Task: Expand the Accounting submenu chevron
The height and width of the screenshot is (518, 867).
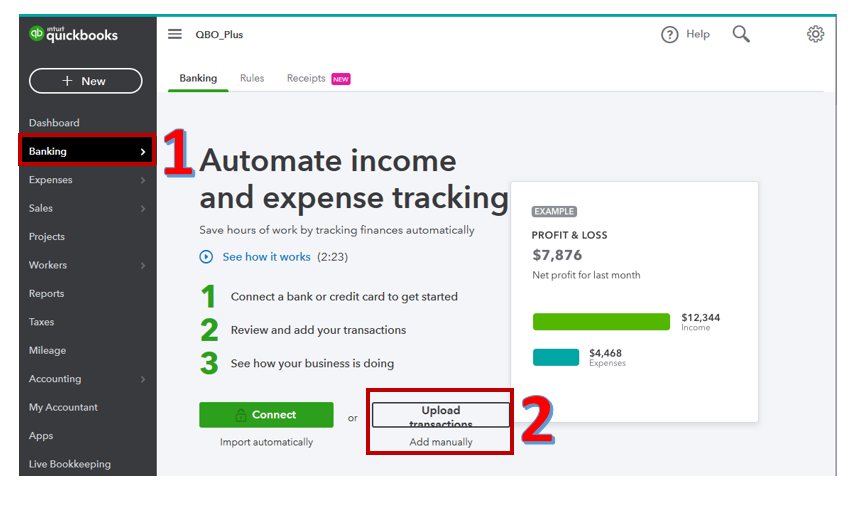Action: 143,379
